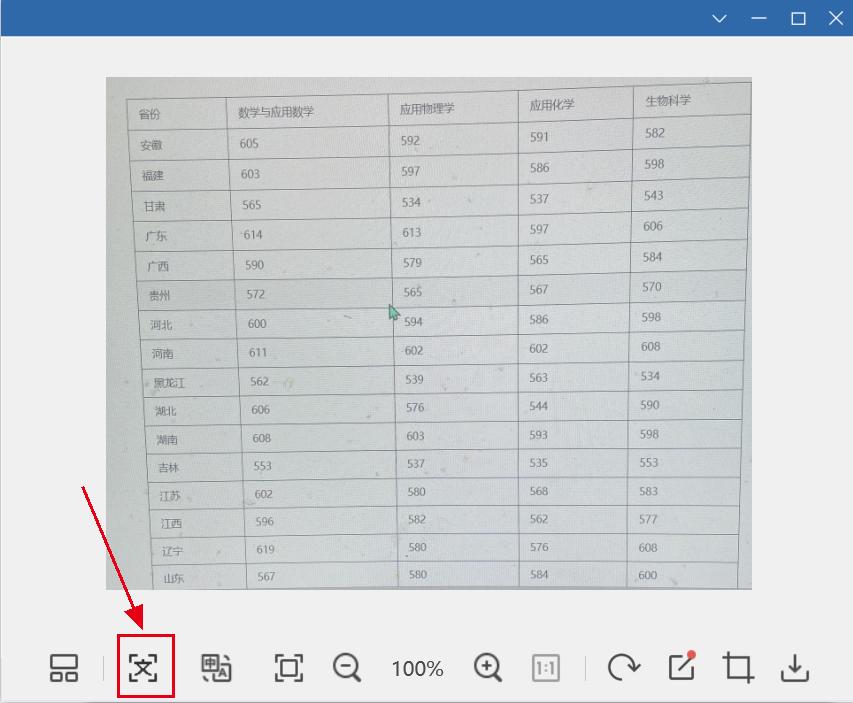Click the 100% zoom level indicator
The image size is (853, 703).
(416, 668)
